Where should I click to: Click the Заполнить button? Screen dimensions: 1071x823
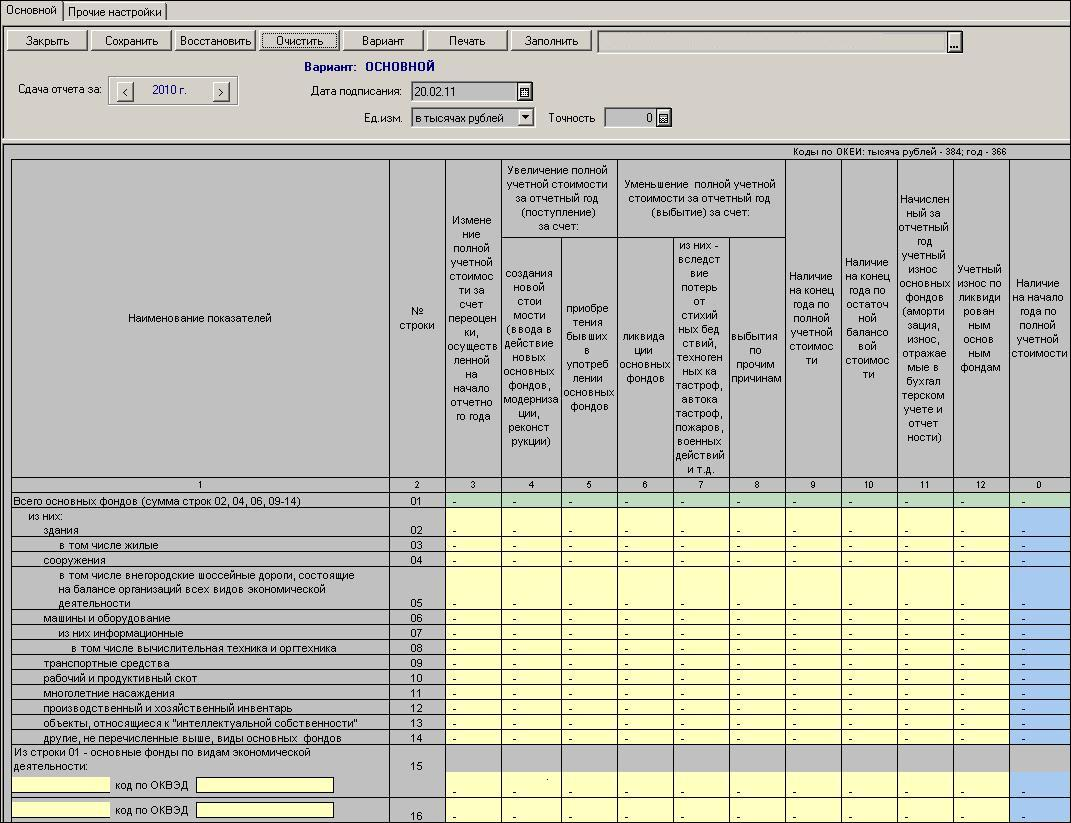(551, 41)
